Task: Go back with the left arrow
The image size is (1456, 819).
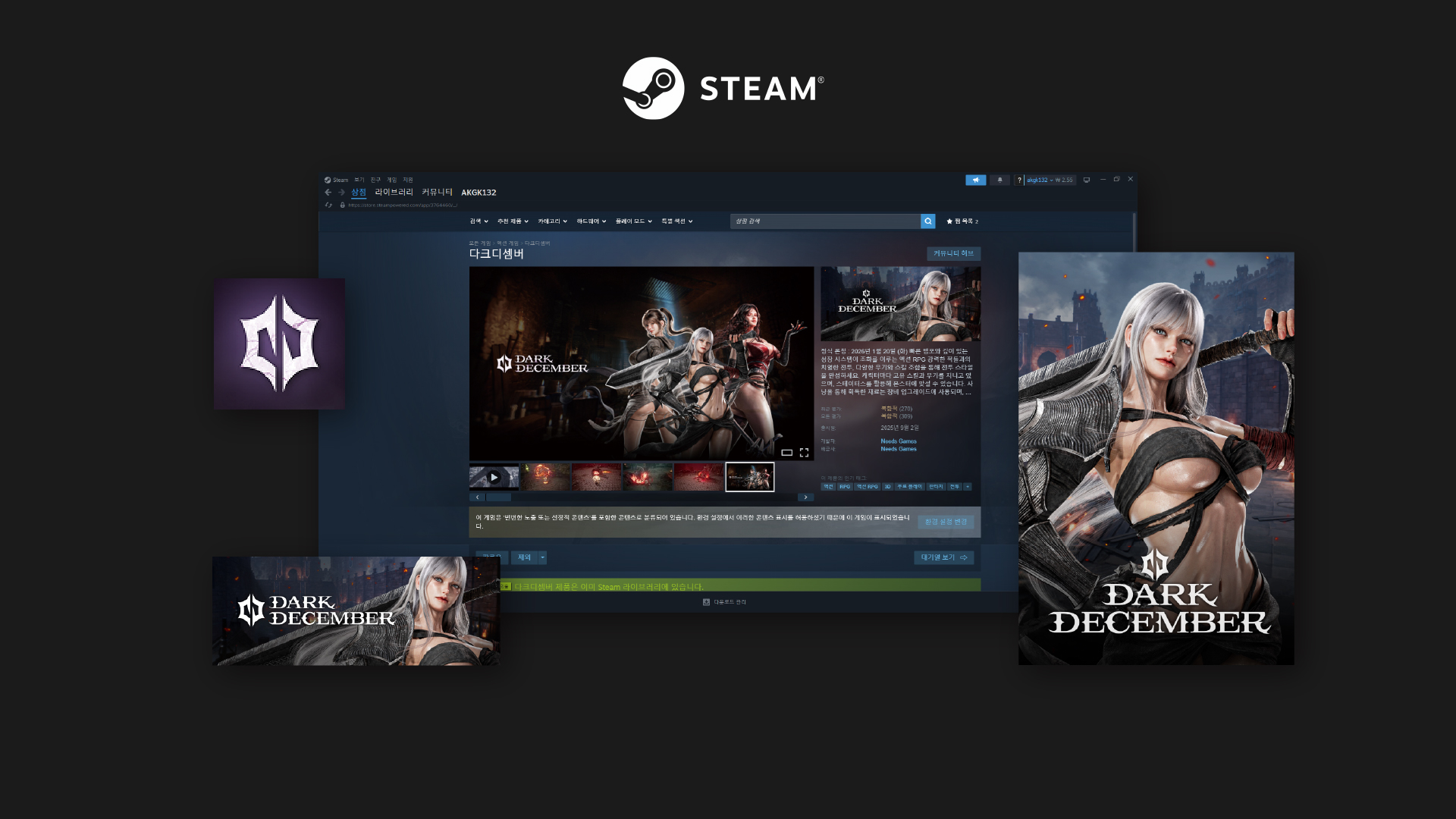Action: click(x=328, y=193)
